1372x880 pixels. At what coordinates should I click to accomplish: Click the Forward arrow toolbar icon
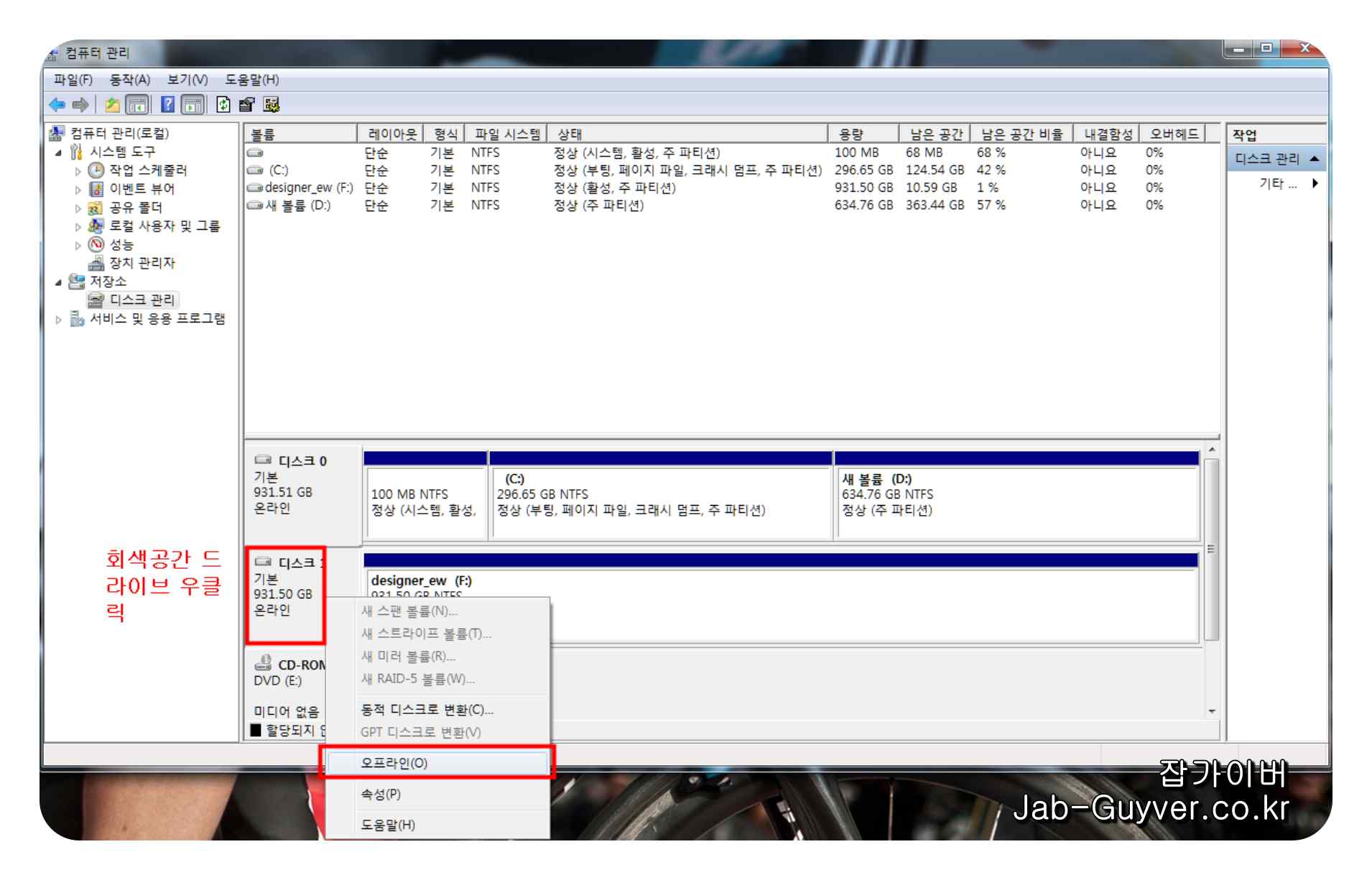tap(80, 105)
